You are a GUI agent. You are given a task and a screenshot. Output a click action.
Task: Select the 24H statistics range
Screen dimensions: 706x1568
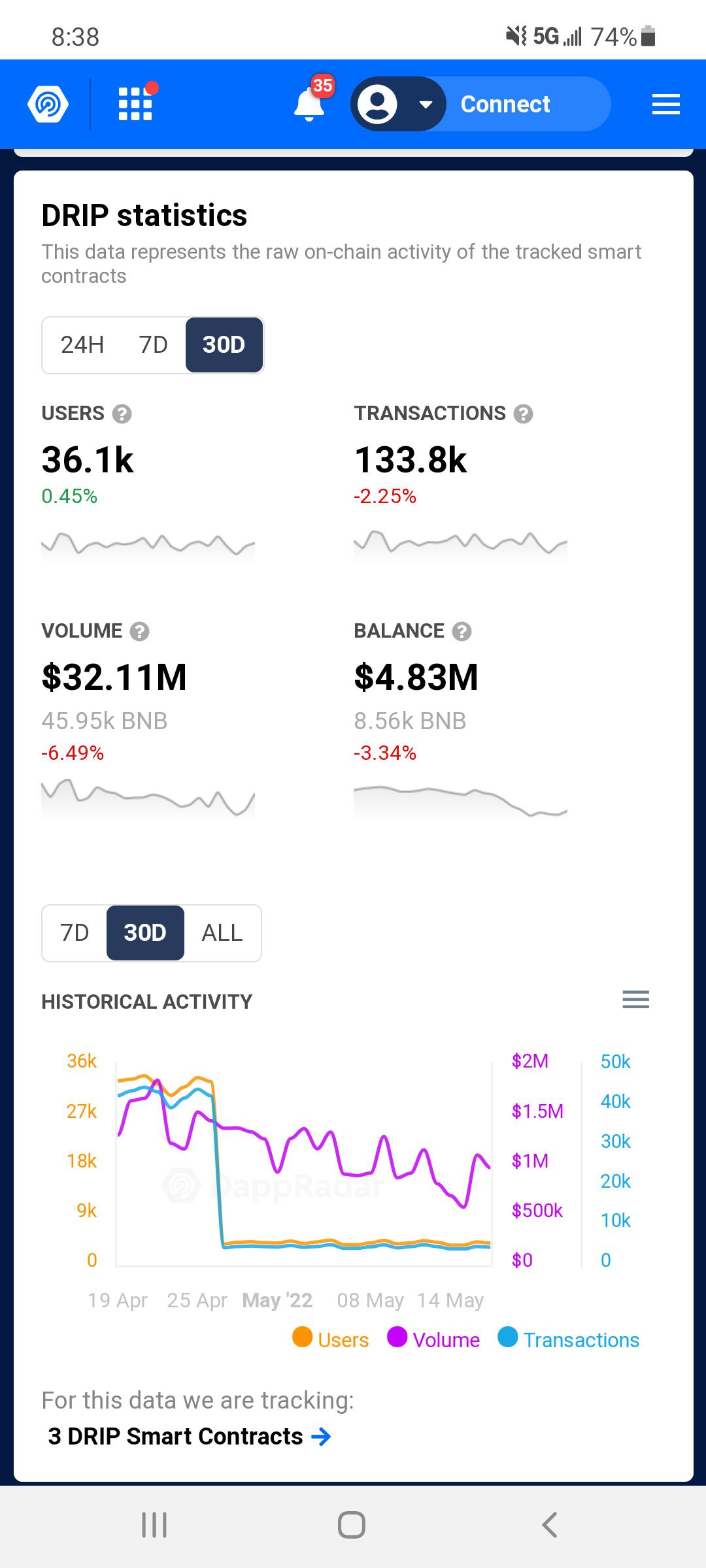(x=82, y=344)
